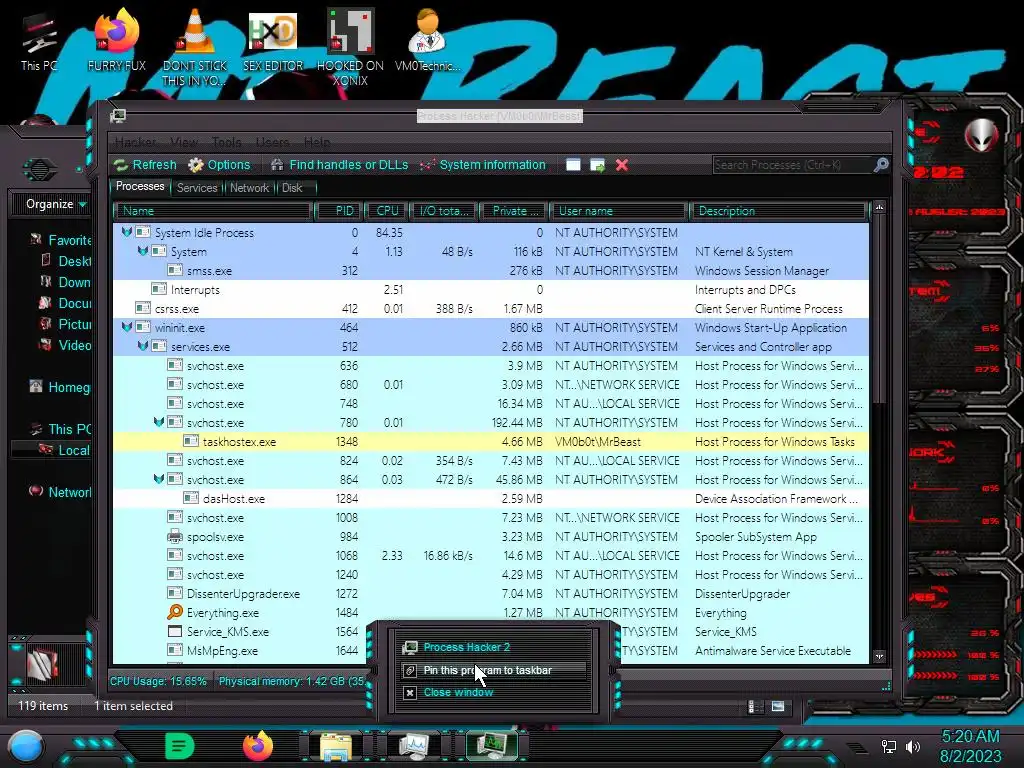The width and height of the screenshot is (1024, 768).
Task: Open File Explorer from the taskbar
Action: coord(336,746)
